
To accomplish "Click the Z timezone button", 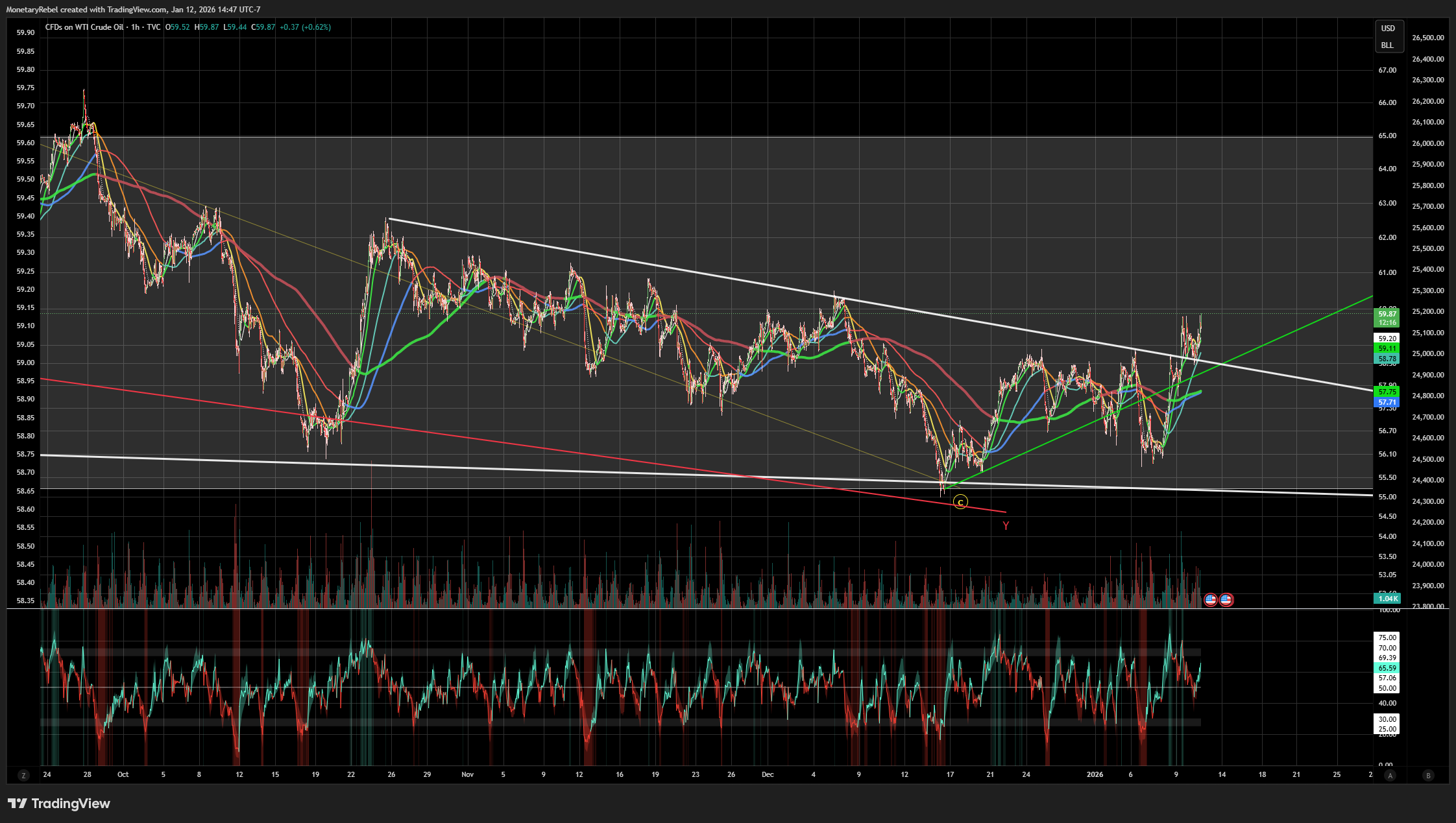I will point(23,775).
